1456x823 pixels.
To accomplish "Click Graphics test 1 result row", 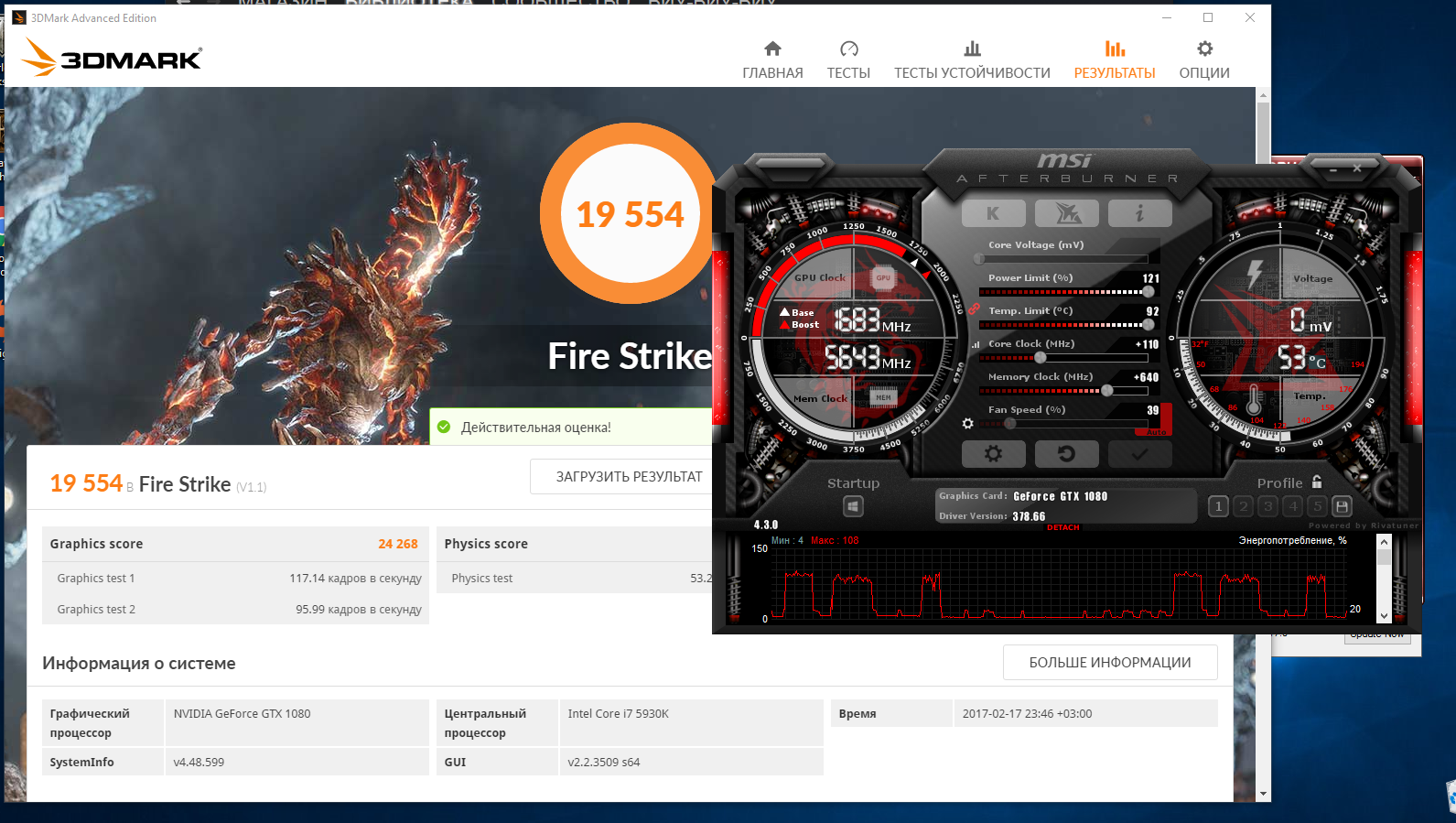I will (235, 578).
